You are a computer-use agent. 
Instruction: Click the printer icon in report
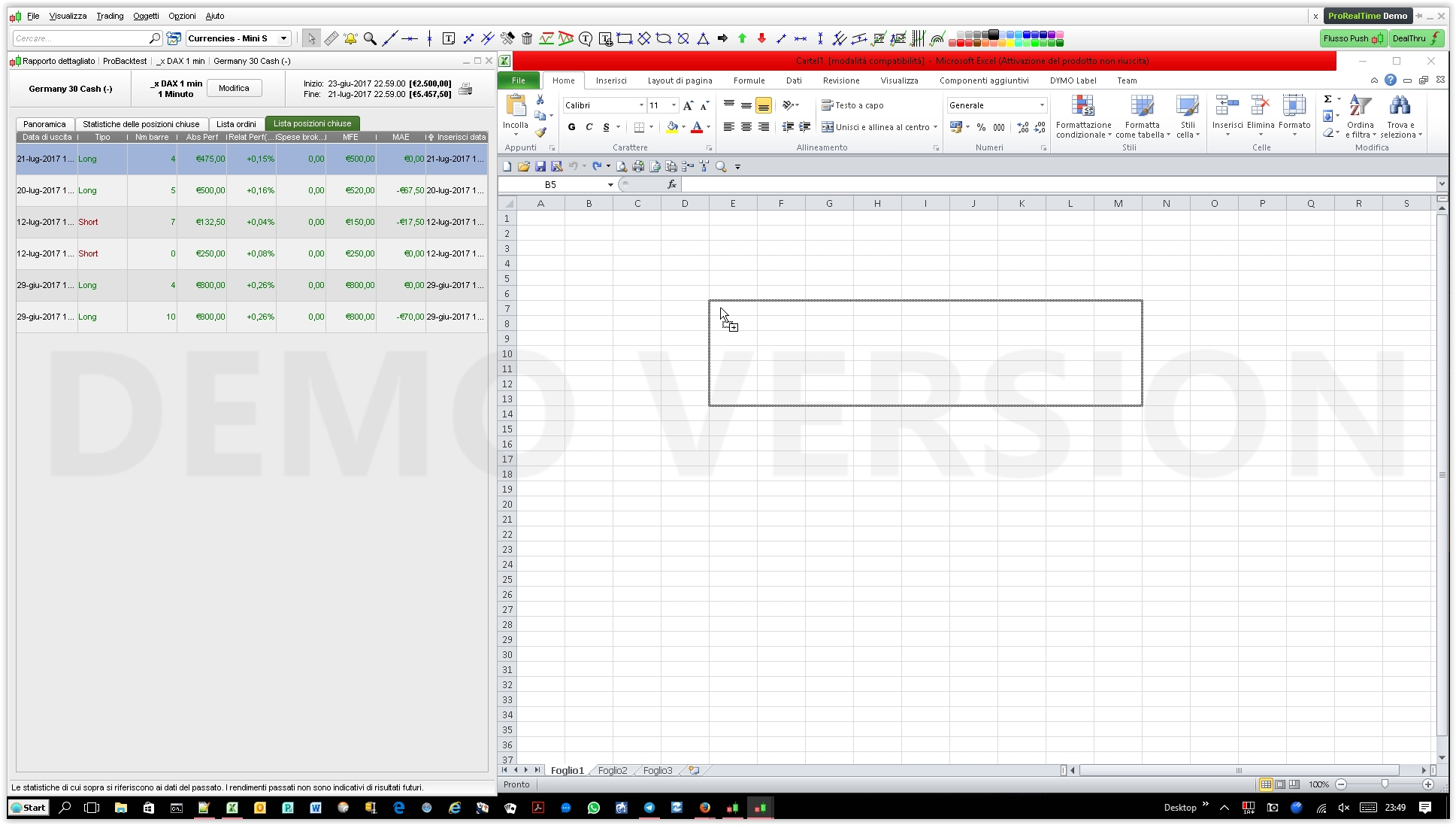[466, 89]
